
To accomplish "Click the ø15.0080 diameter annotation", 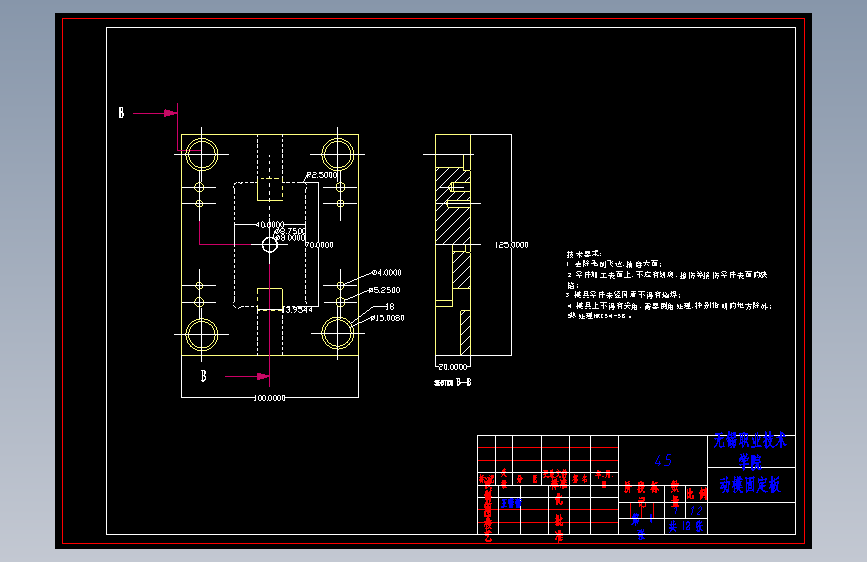I will point(387,318).
